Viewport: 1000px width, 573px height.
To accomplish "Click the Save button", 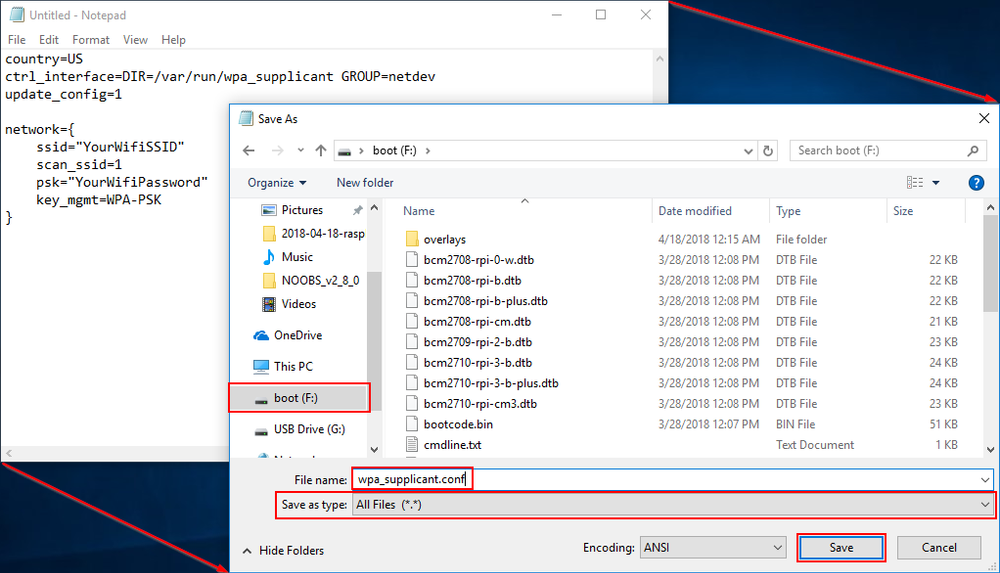I will coord(841,547).
